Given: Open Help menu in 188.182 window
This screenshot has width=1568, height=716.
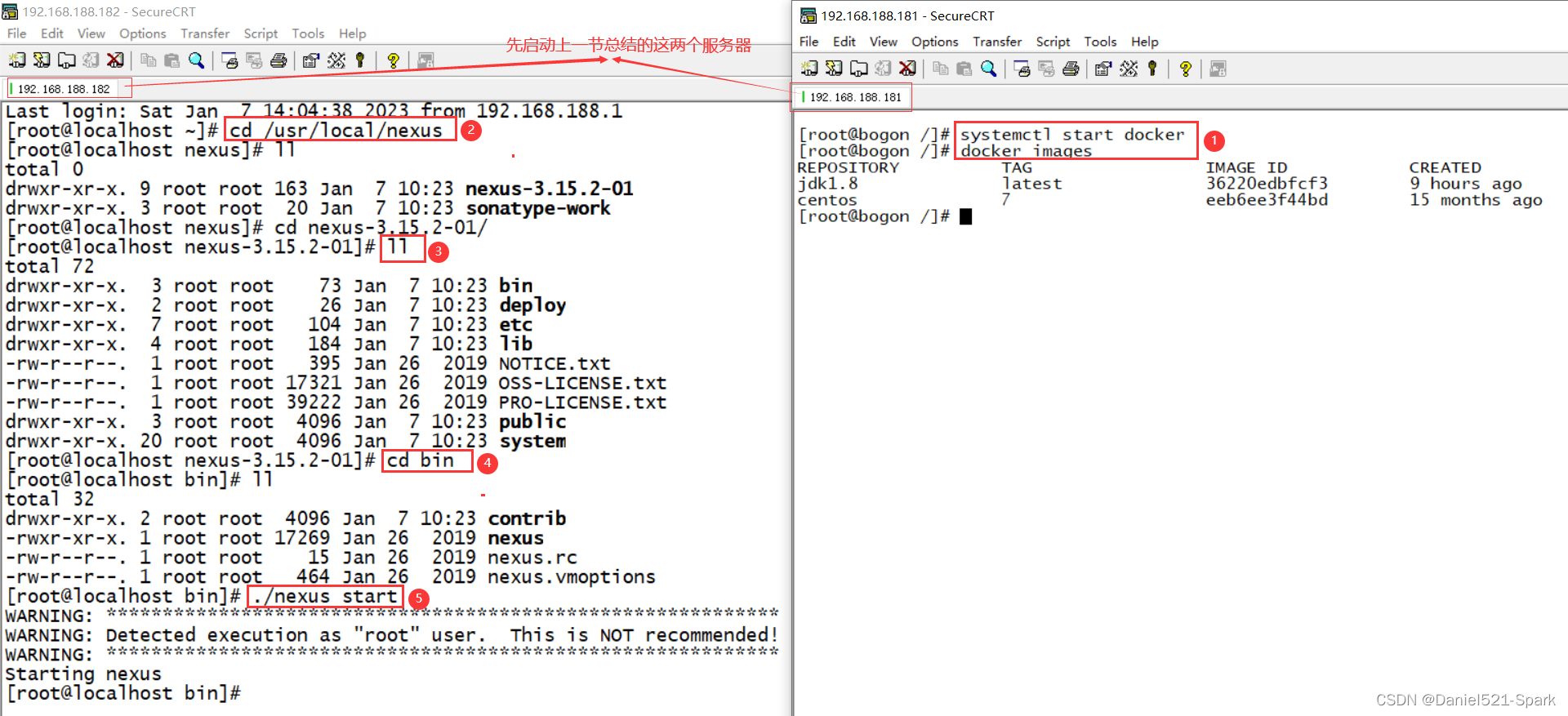Looking at the screenshot, I should tap(353, 33).
